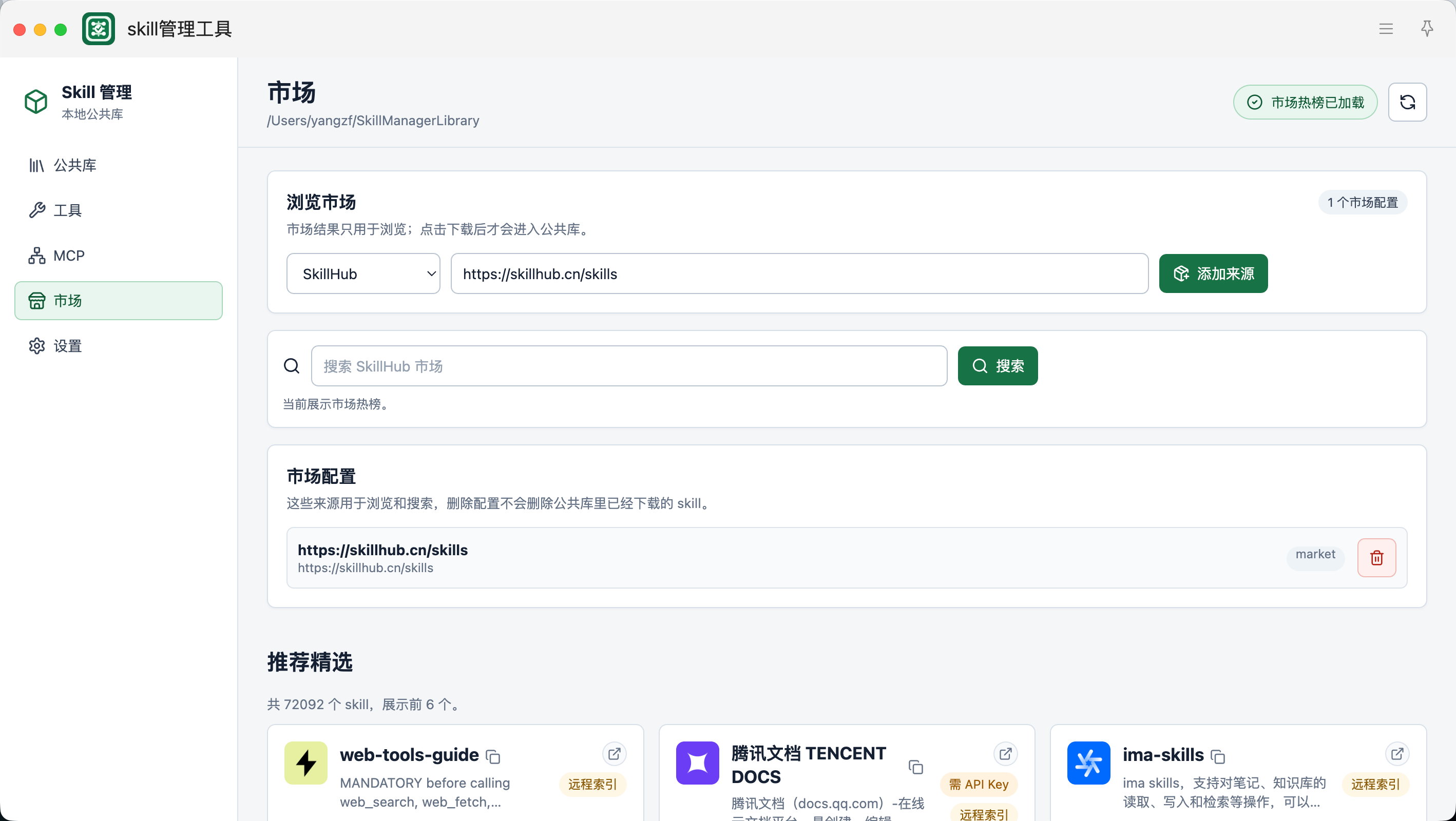The height and width of the screenshot is (821, 1456).
Task: Click the ima-skills blue icon
Action: 1088,763
